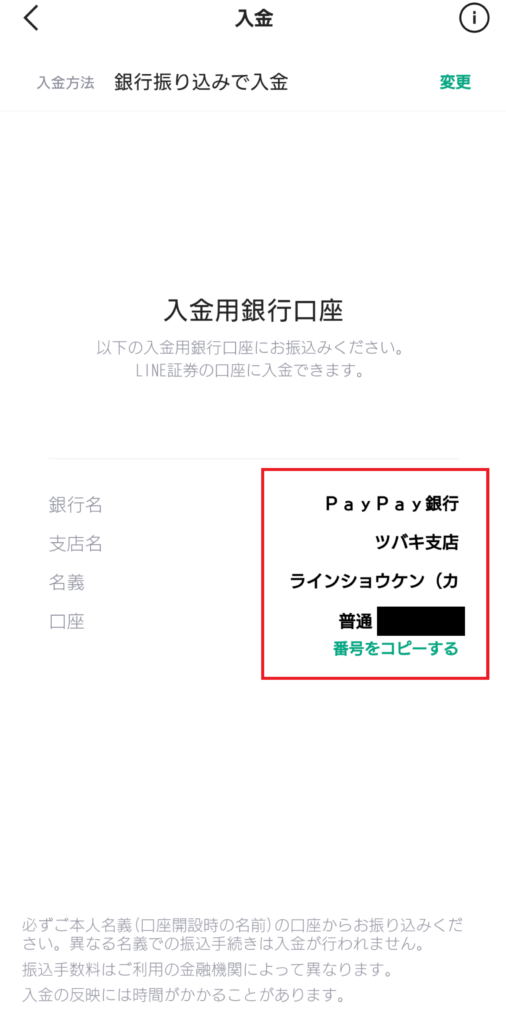Tap the 銀行名 field label

click(x=76, y=504)
